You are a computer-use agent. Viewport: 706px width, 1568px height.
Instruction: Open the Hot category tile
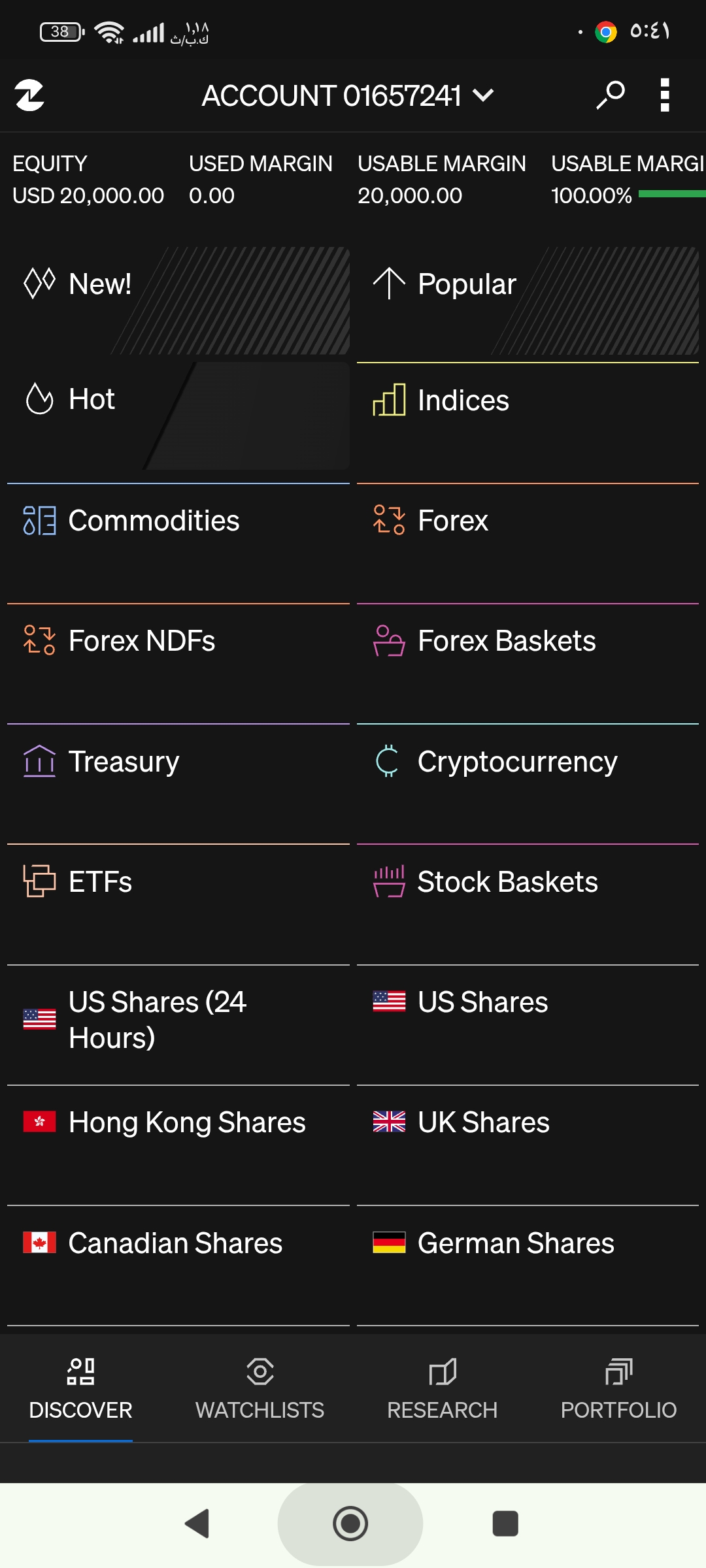pos(178,416)
